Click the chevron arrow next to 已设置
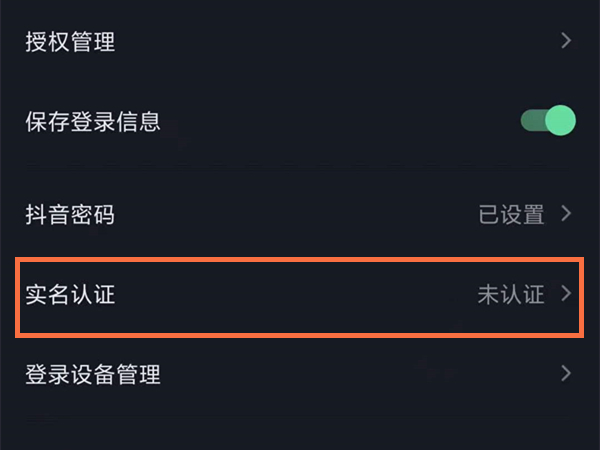The width and height of the screenshot is (600, 450). pyautogui.click(x=566, y=213)
